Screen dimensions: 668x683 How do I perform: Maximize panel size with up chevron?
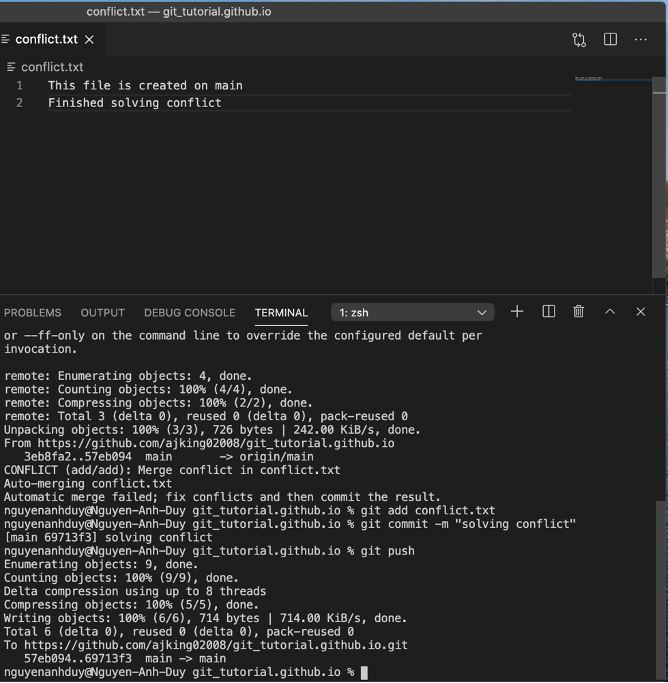(610, 312)
